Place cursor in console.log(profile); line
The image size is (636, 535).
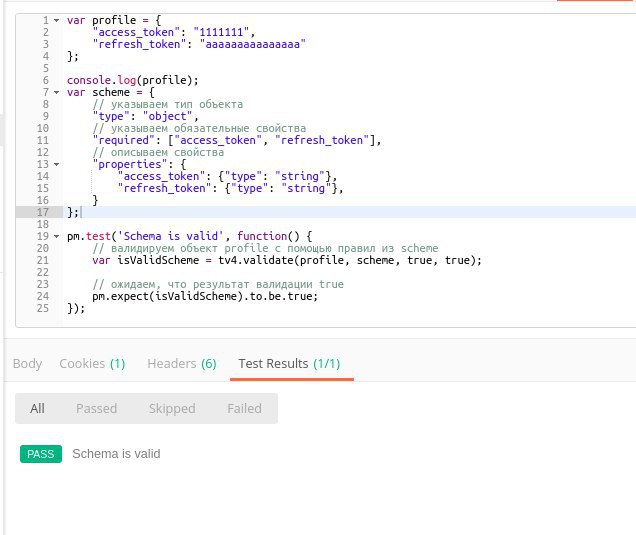tap(133, 80)
